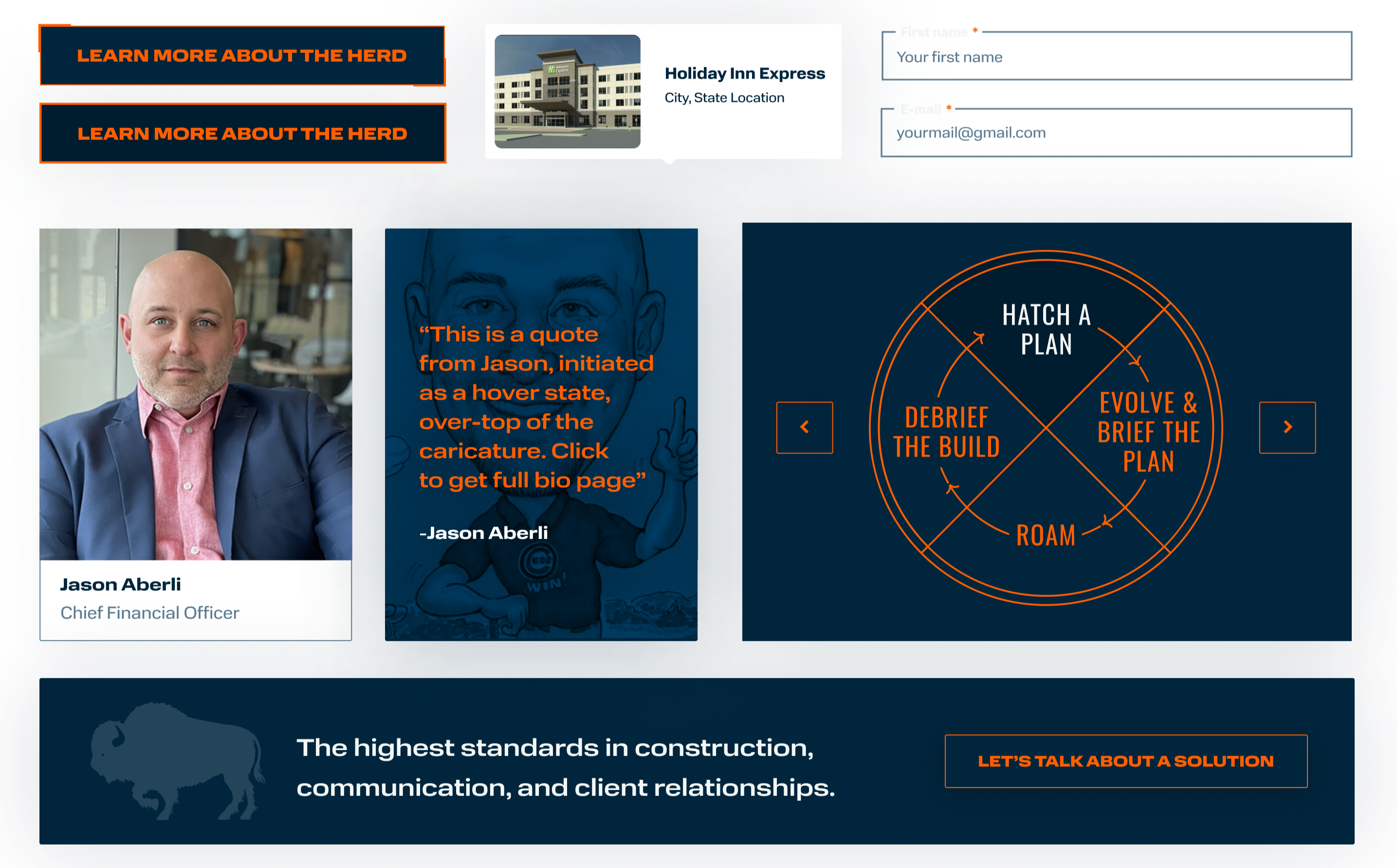This screenshot has height=868, width=1397.
Task: Select the Debrief The Build segment
Action: click(x=946, y=432)
